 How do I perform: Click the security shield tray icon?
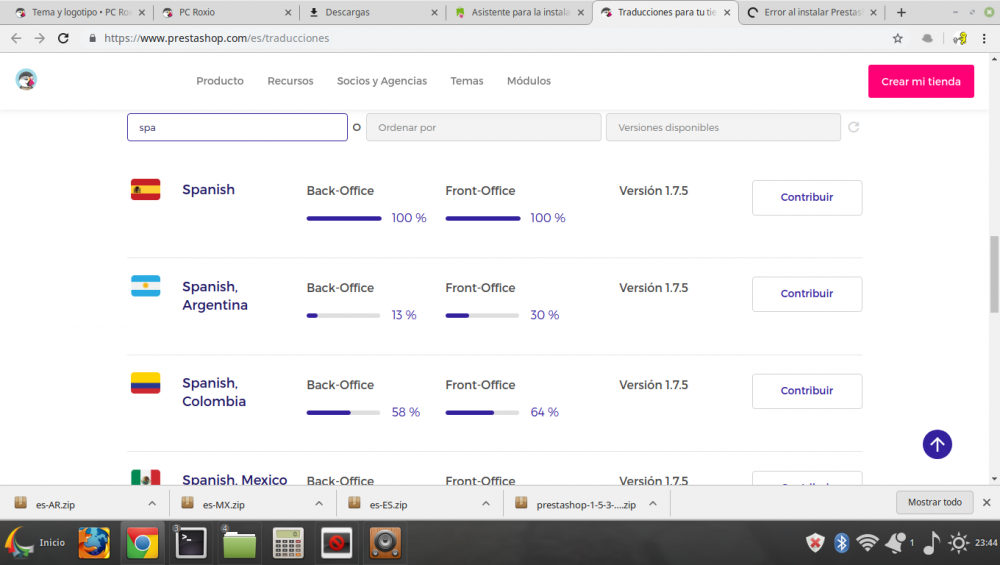pos(815,543)
